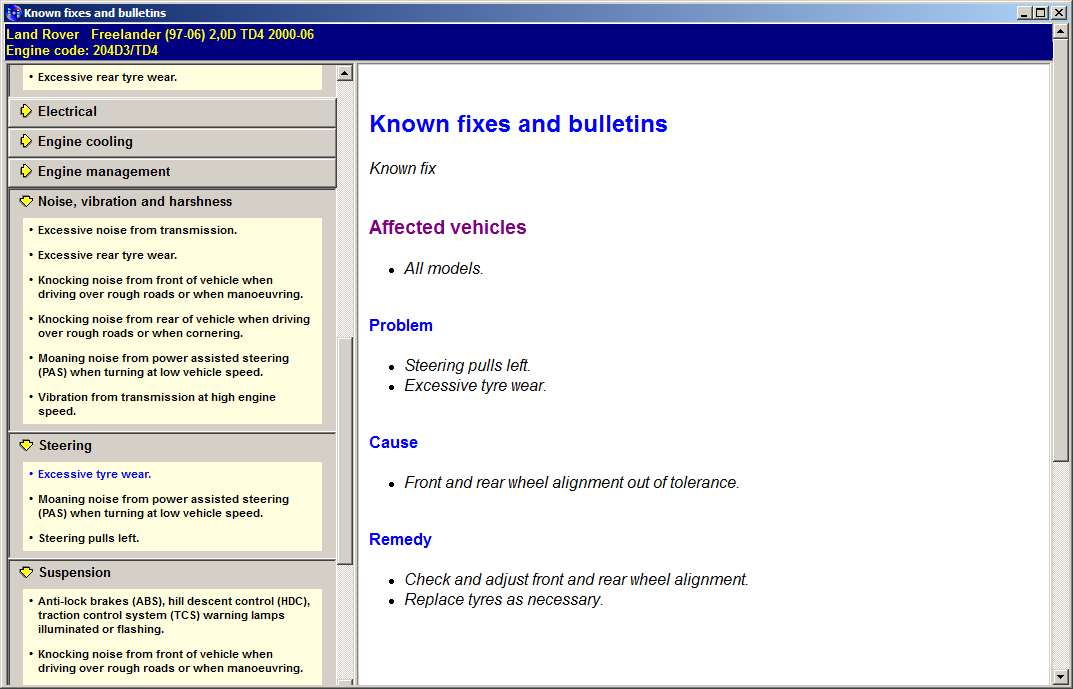
Task: Click 'Check and adjust front and rear wheel alignment'
Action: pyautogui.click(x=576, y=580)
